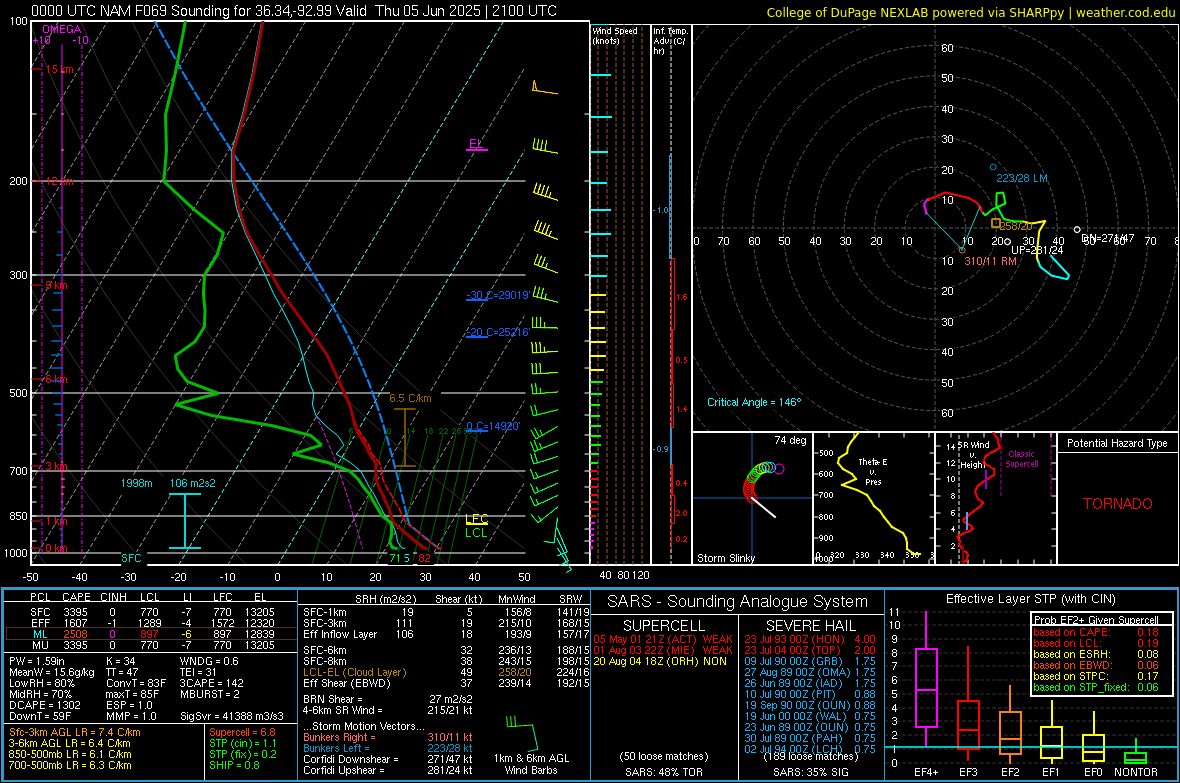Select the magenta EL marker on the skew-T

[x=476, y=144]
